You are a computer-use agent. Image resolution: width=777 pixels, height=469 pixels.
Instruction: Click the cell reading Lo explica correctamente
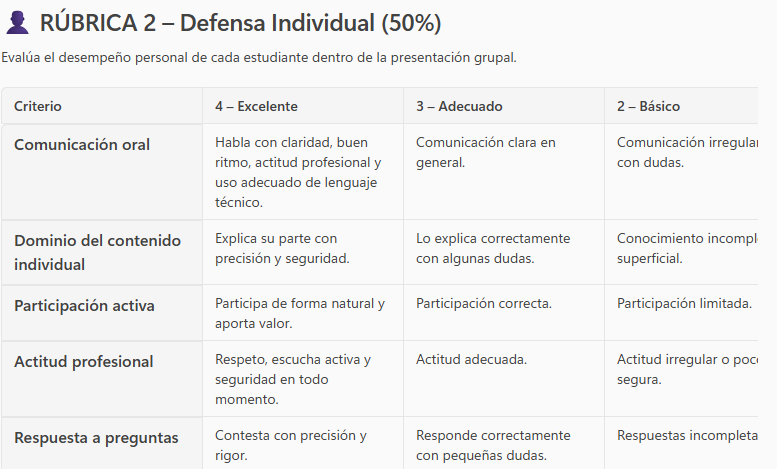[x=493, y=248]
